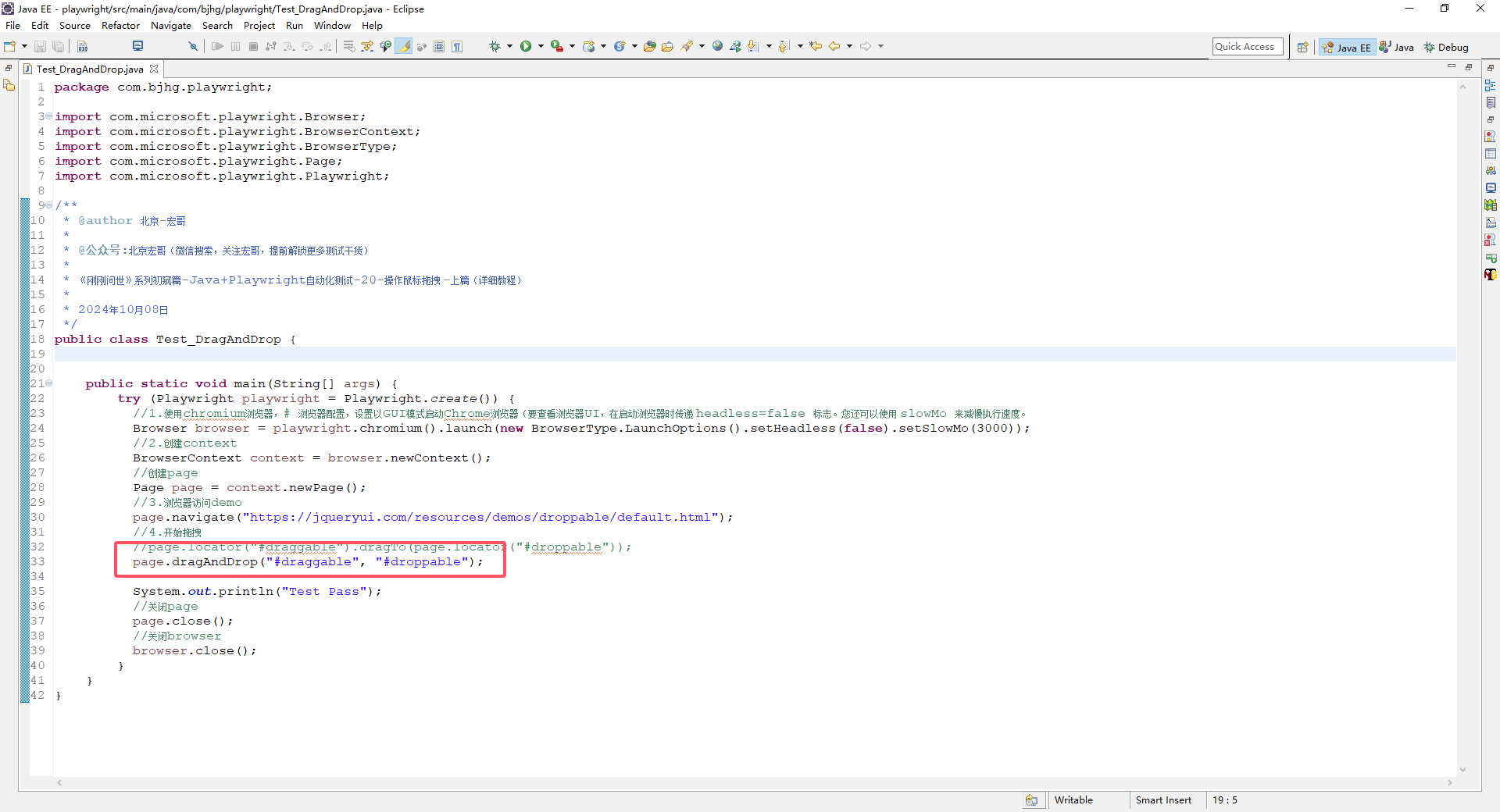Screen dimensions: 1500x812
Task: Select the Test_DragAndDrop.java editor tab
Action: point(89,69)
